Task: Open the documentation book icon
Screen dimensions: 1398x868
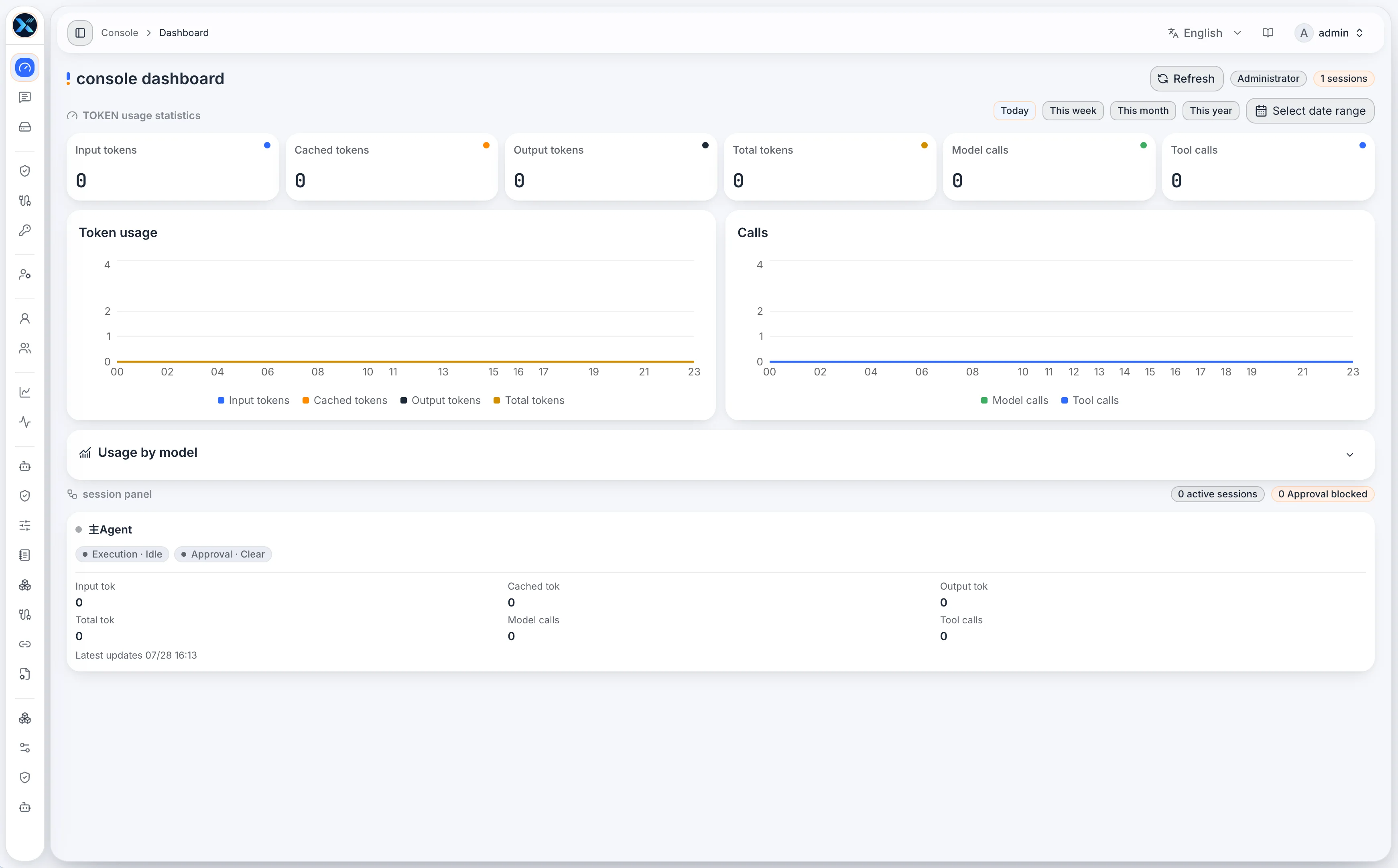Action: click(x=1268, y=33)
